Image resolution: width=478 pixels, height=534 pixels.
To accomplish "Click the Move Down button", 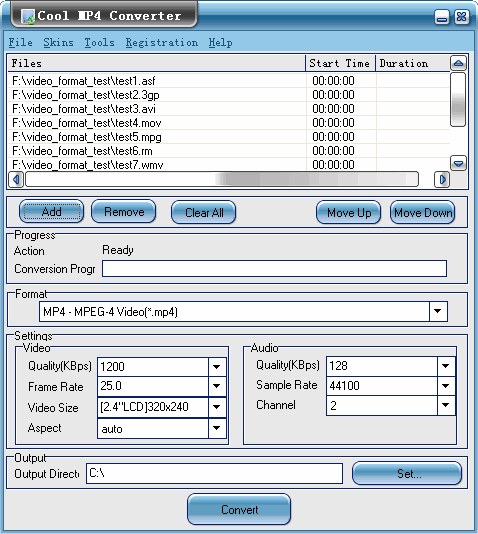I will [x=423, y=212].
